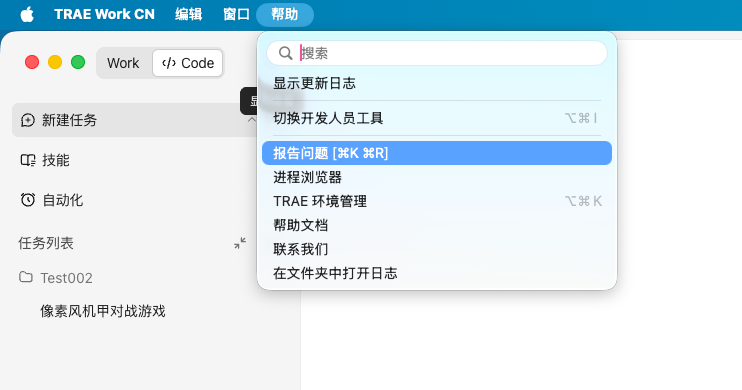The image size is (742, 390).
Task: Select 显示更新日志
Action: [x=437, y=83]
